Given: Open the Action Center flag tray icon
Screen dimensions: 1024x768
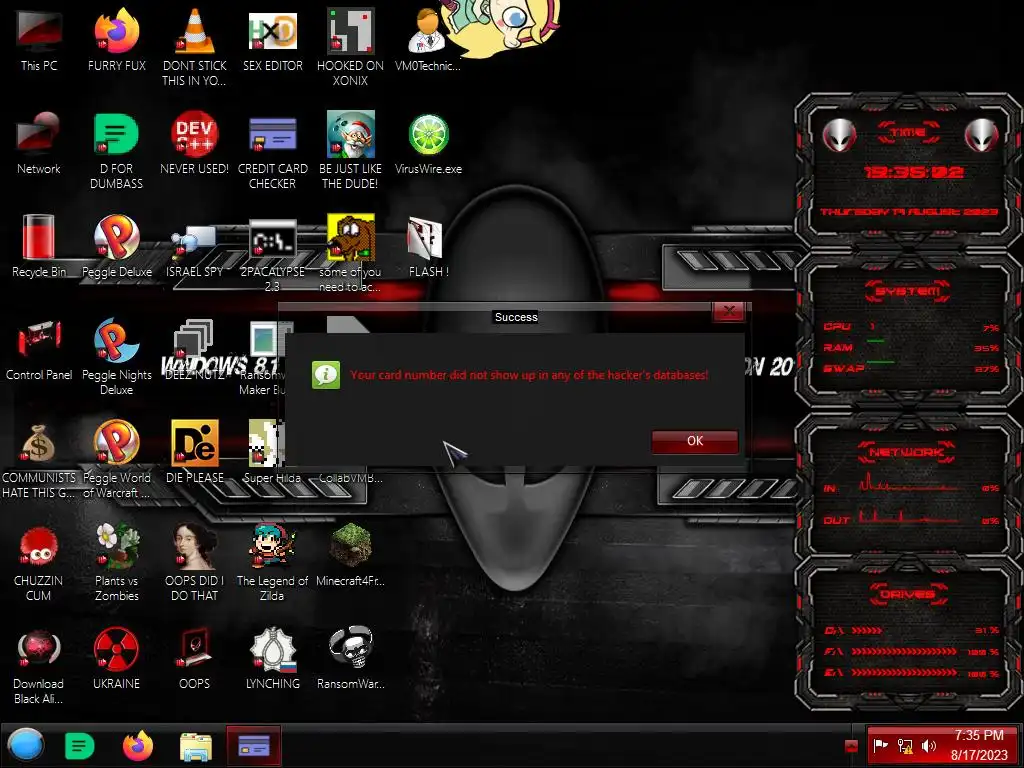Looking at the screenshot, I should 881,745.
